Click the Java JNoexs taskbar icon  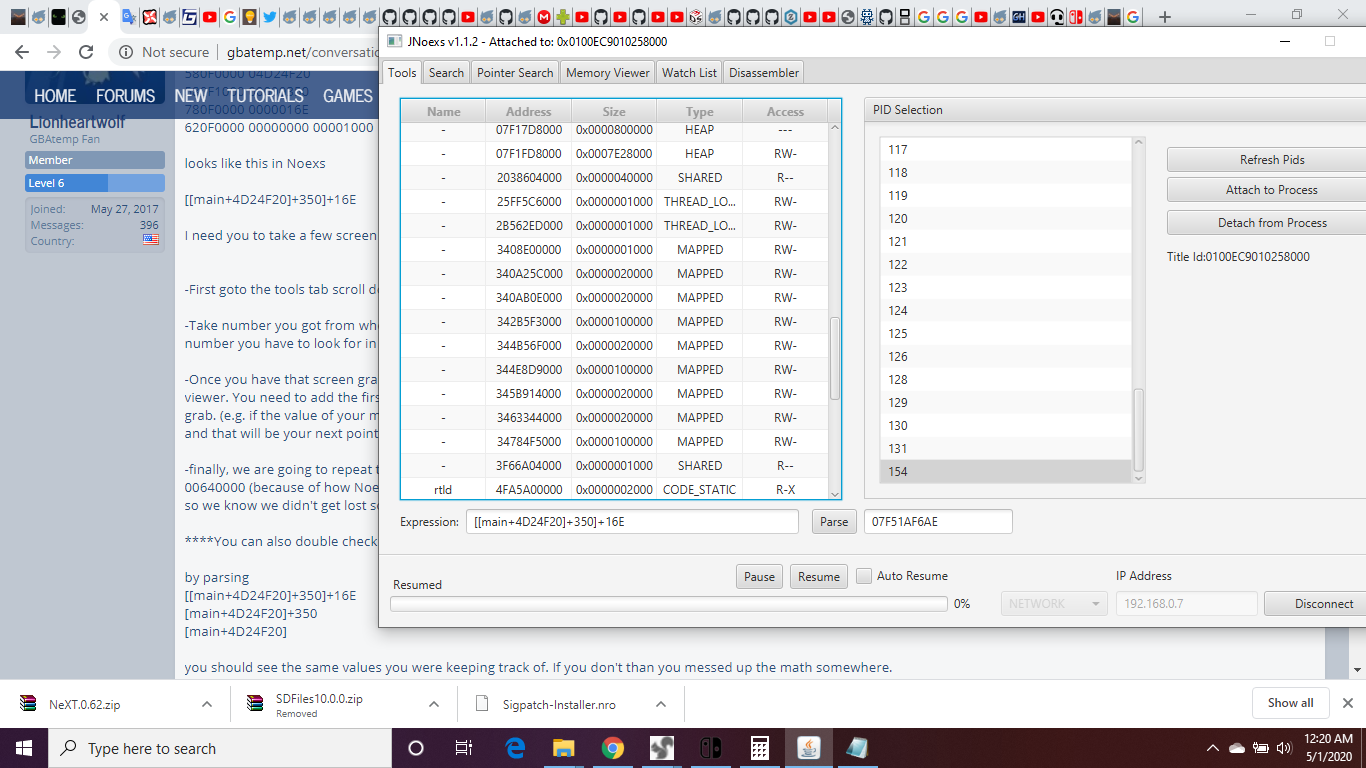pos(809,748)
